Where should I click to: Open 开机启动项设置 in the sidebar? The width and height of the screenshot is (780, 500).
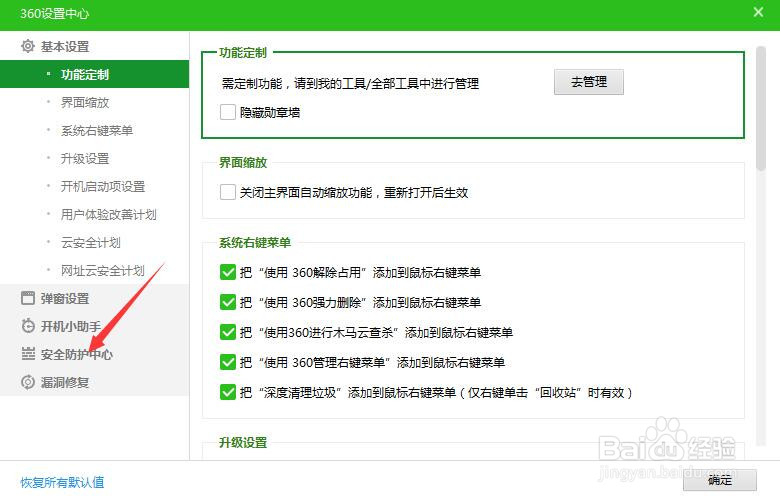(95, 187)
